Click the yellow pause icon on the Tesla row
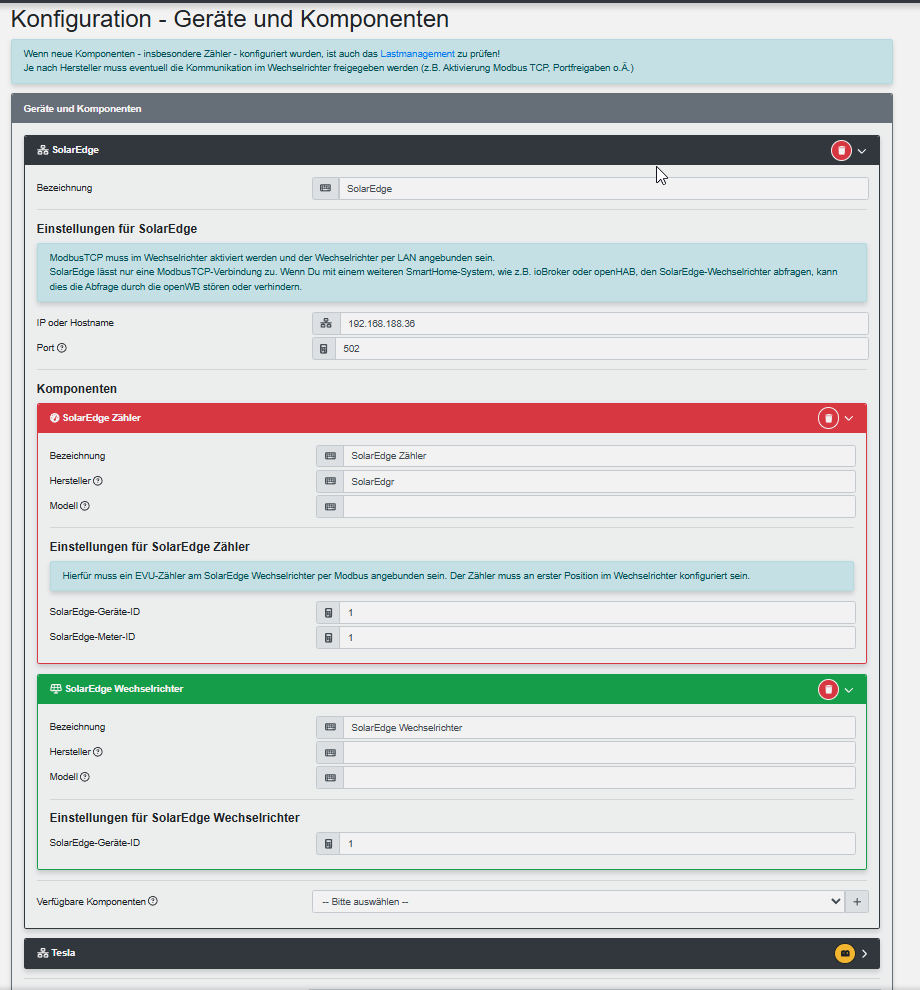Image resolution: width=920 pixels, height=990 pixels. pos(846,953)
